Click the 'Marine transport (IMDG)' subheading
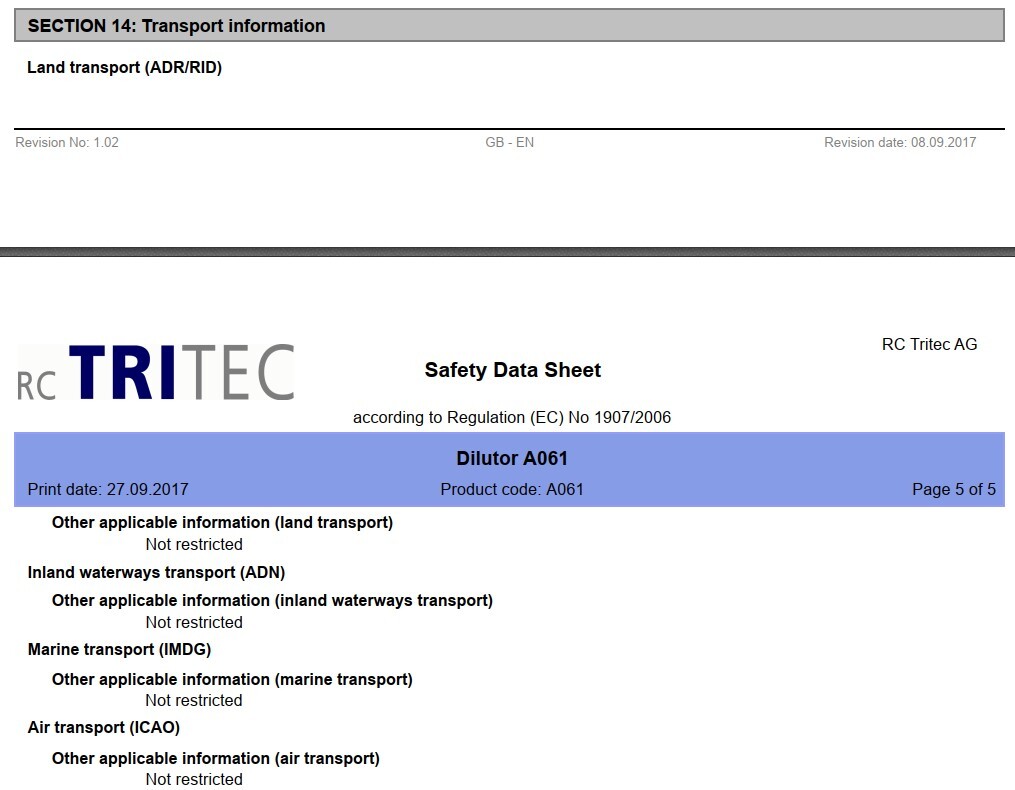 pos(119,649)
